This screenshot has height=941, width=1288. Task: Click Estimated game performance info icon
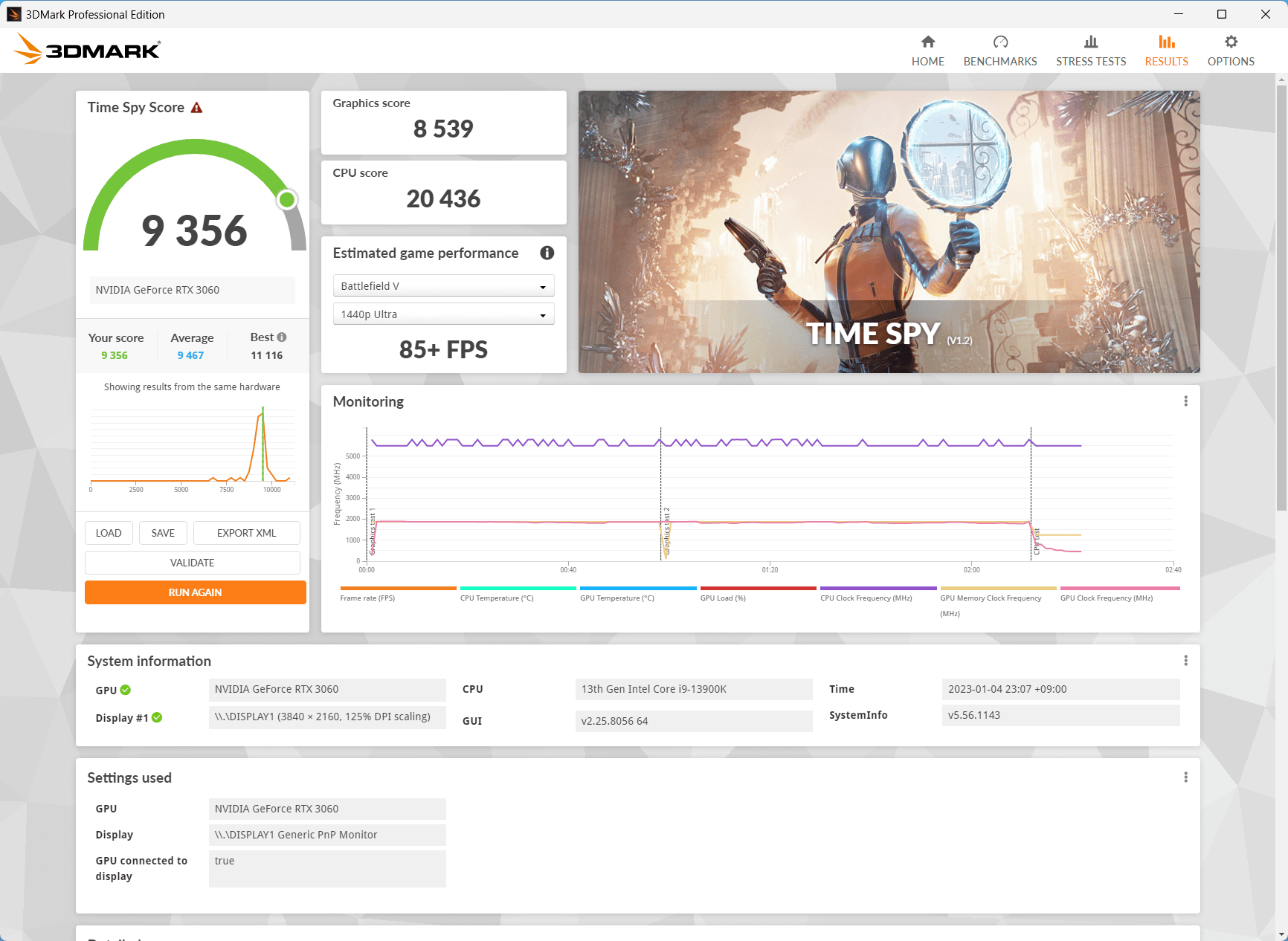click(x=547, y=253)
